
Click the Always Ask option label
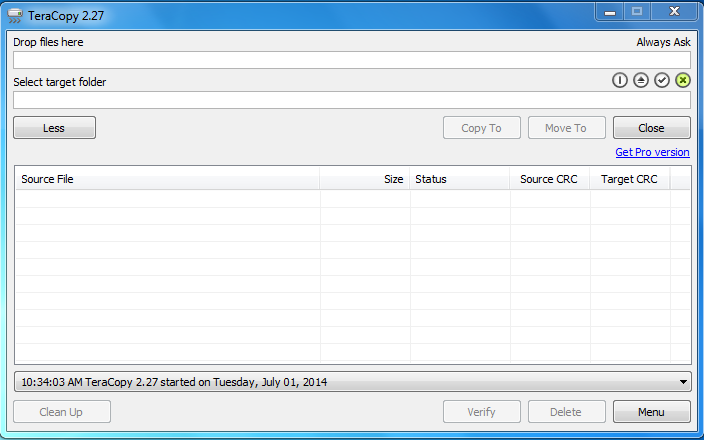(x=663, y=42)
